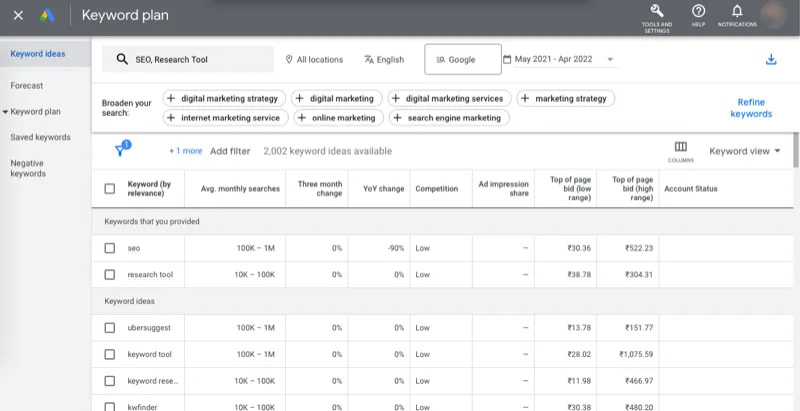Download keyword ideas using download icon
This screenshot has width=800, height=411.
[x=770, y=60]
